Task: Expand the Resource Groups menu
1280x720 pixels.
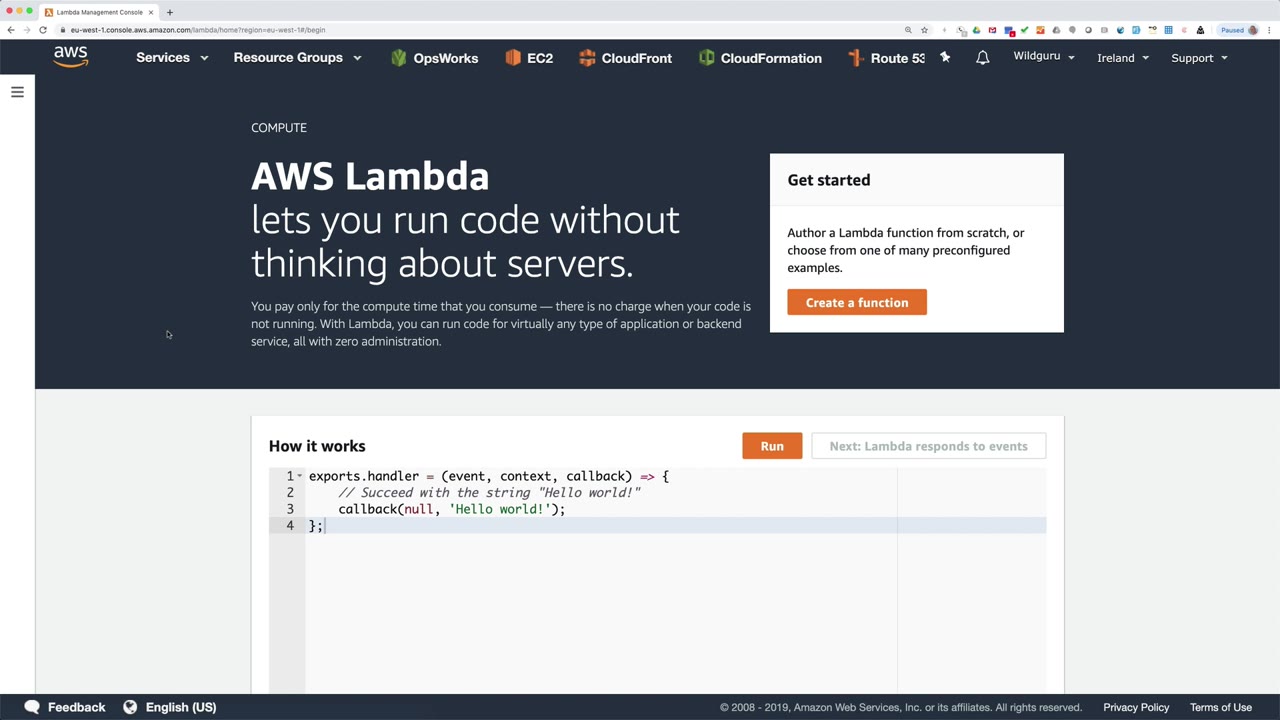Action: 297,58
